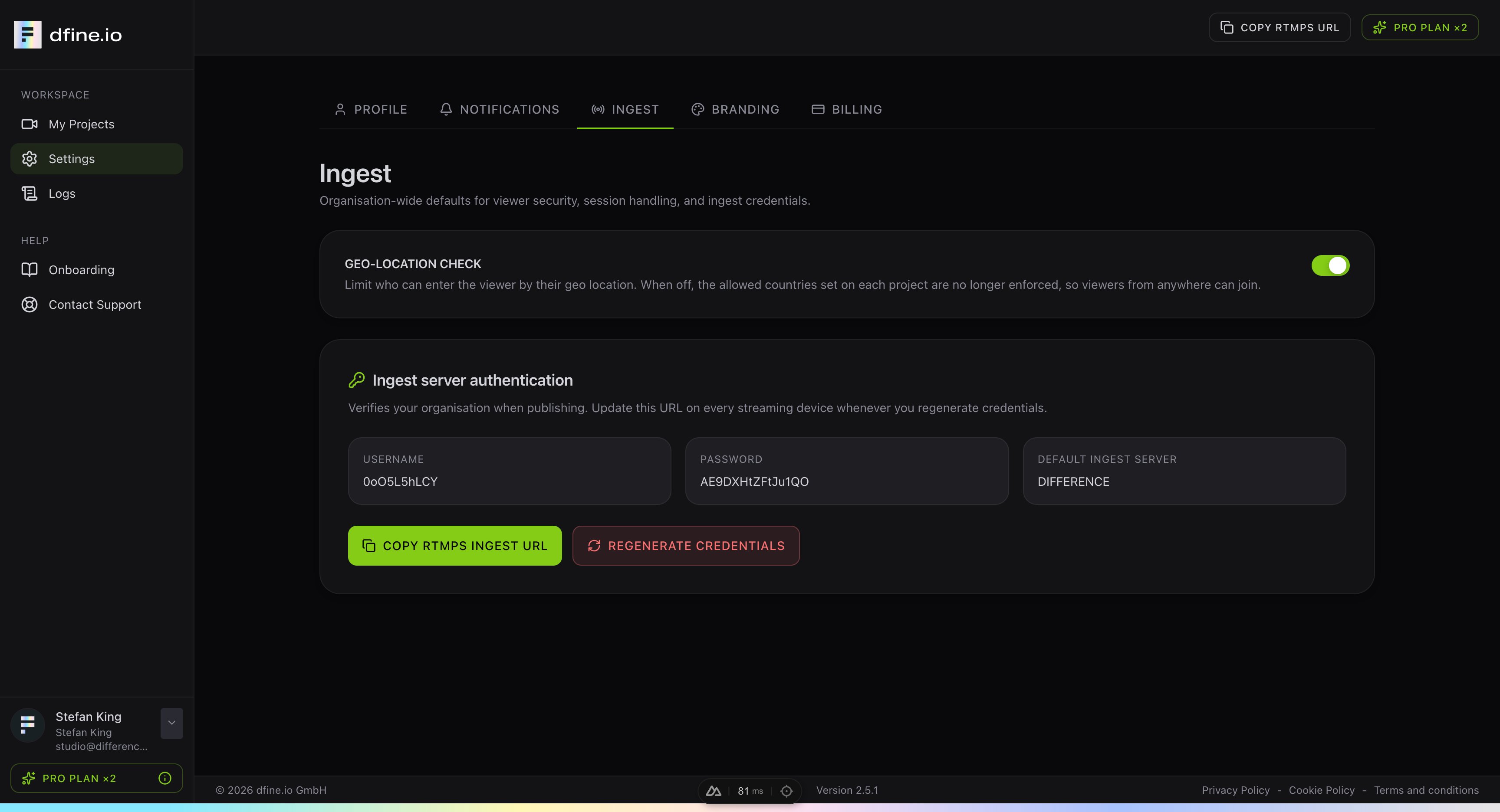Click the Stefan King avatar

[x=27, y=725]
